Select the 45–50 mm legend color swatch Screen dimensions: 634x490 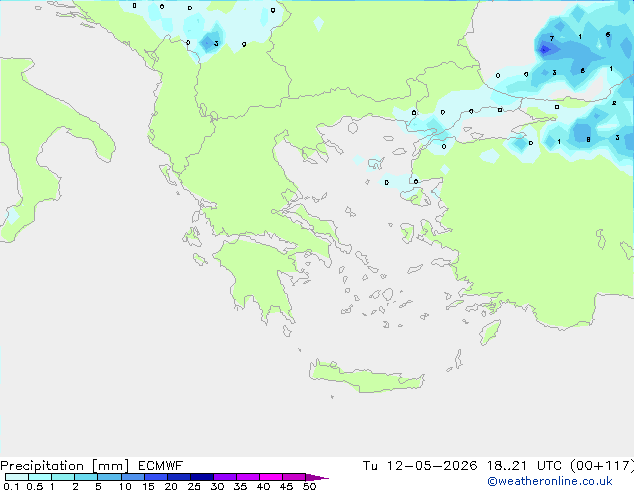pos(294,477)
